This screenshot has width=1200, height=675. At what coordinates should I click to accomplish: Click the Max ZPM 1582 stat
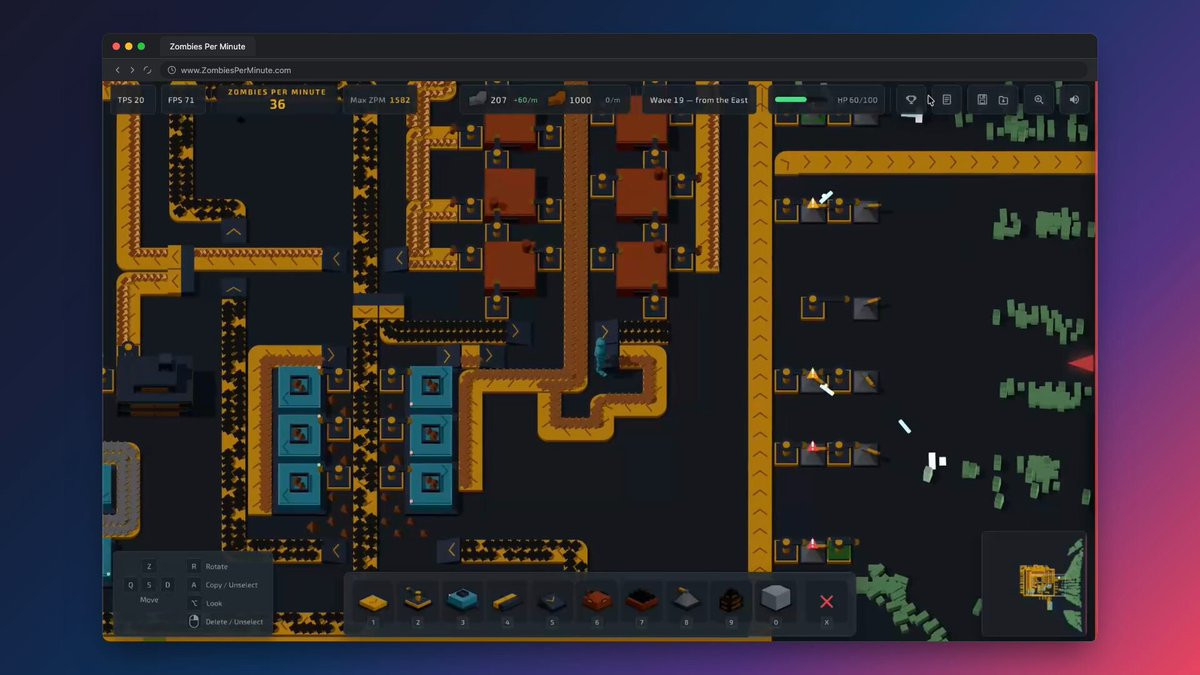(x=380, y=100)
